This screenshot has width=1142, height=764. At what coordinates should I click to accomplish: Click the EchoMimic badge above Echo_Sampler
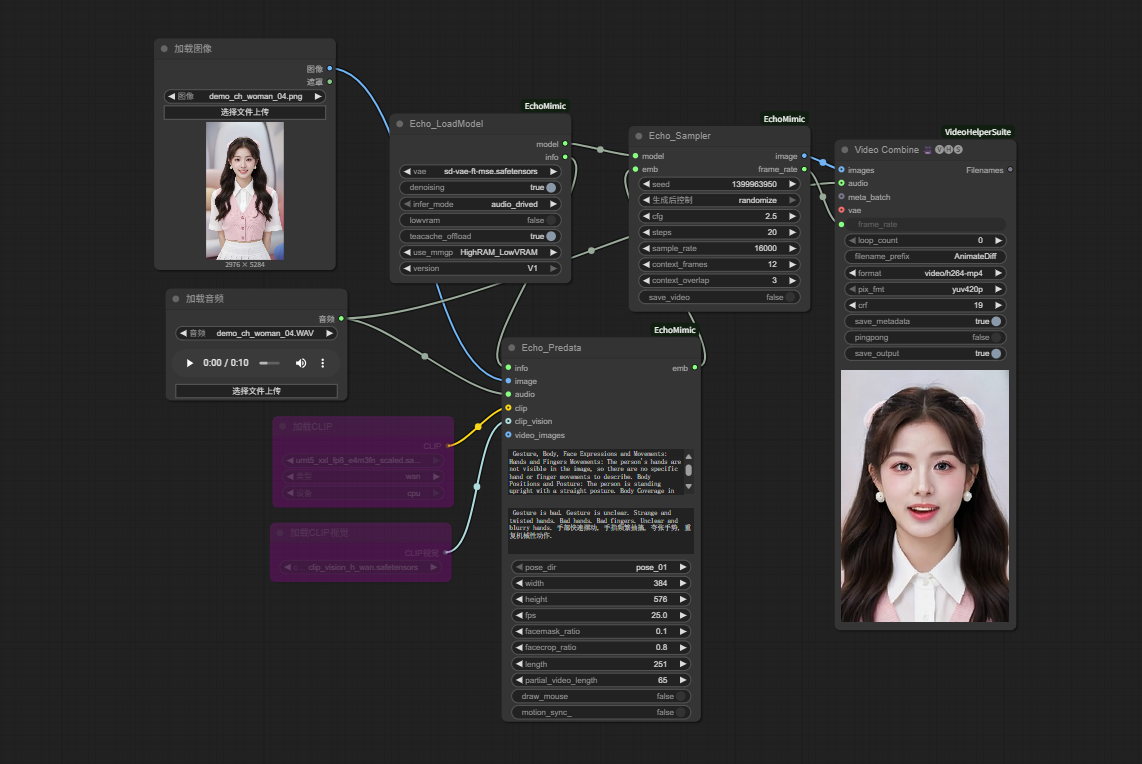click(783, 119)
